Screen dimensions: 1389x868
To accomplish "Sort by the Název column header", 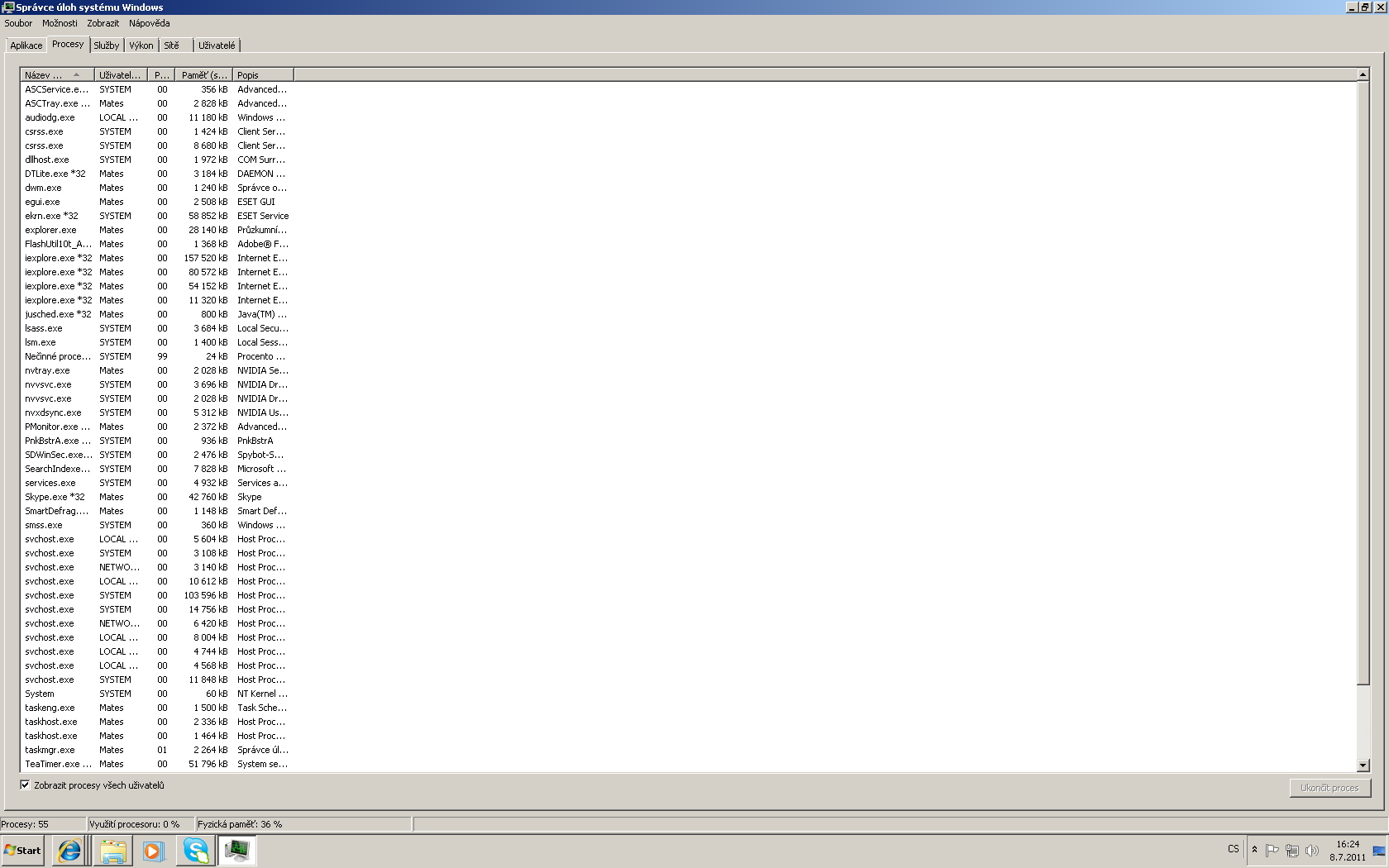I will pos(57,75).
